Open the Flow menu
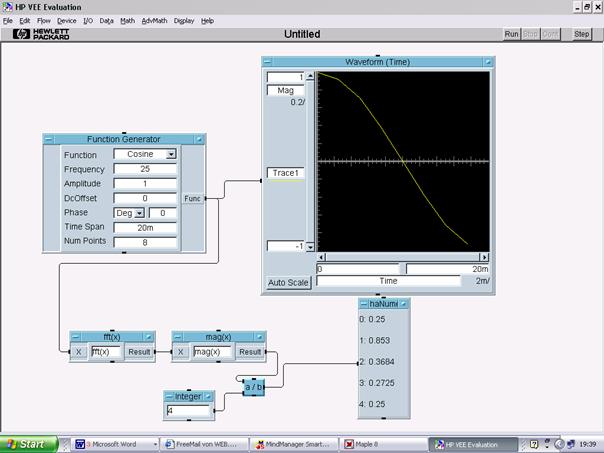Viewport: 604px width, 453px height. click(44, 21)
